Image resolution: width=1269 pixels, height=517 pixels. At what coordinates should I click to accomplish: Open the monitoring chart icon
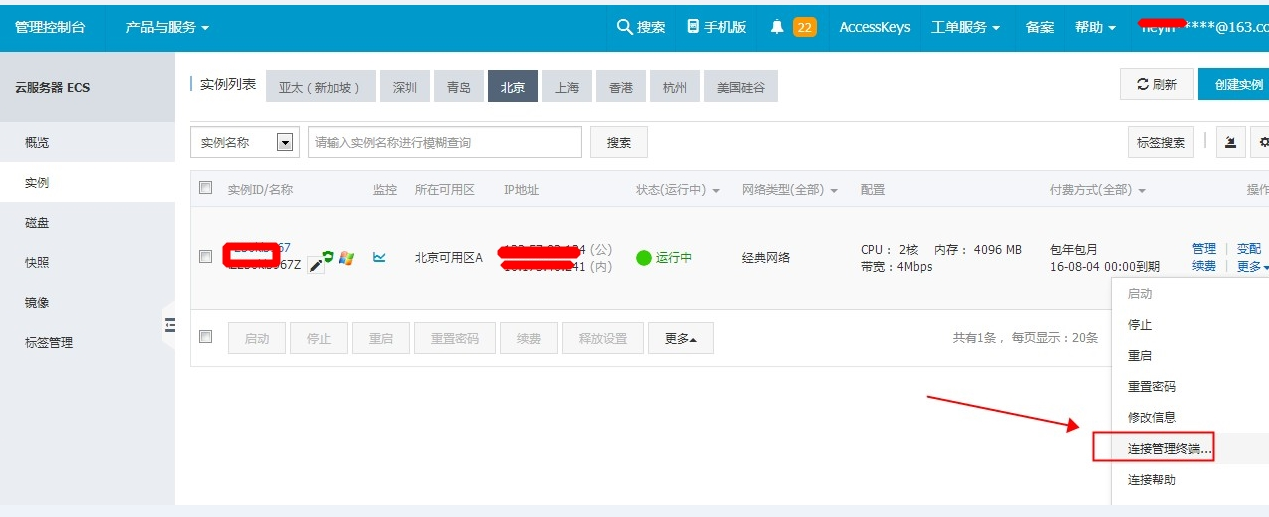coord(379,257)
